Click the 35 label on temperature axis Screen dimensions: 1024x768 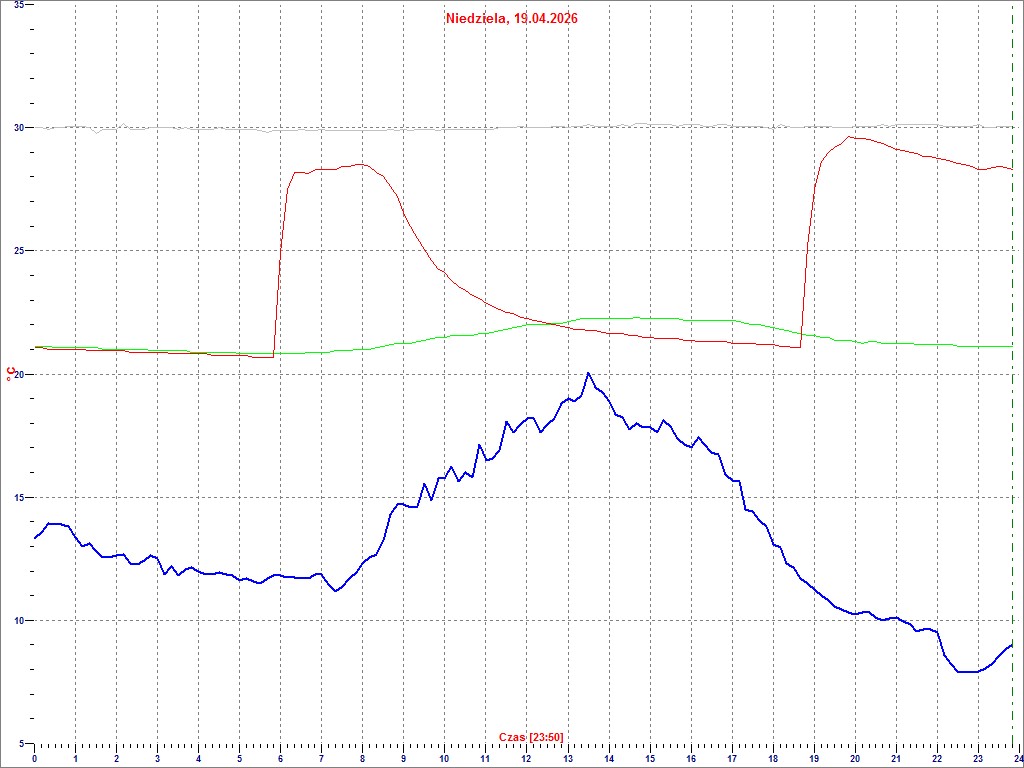click(18, 5)
